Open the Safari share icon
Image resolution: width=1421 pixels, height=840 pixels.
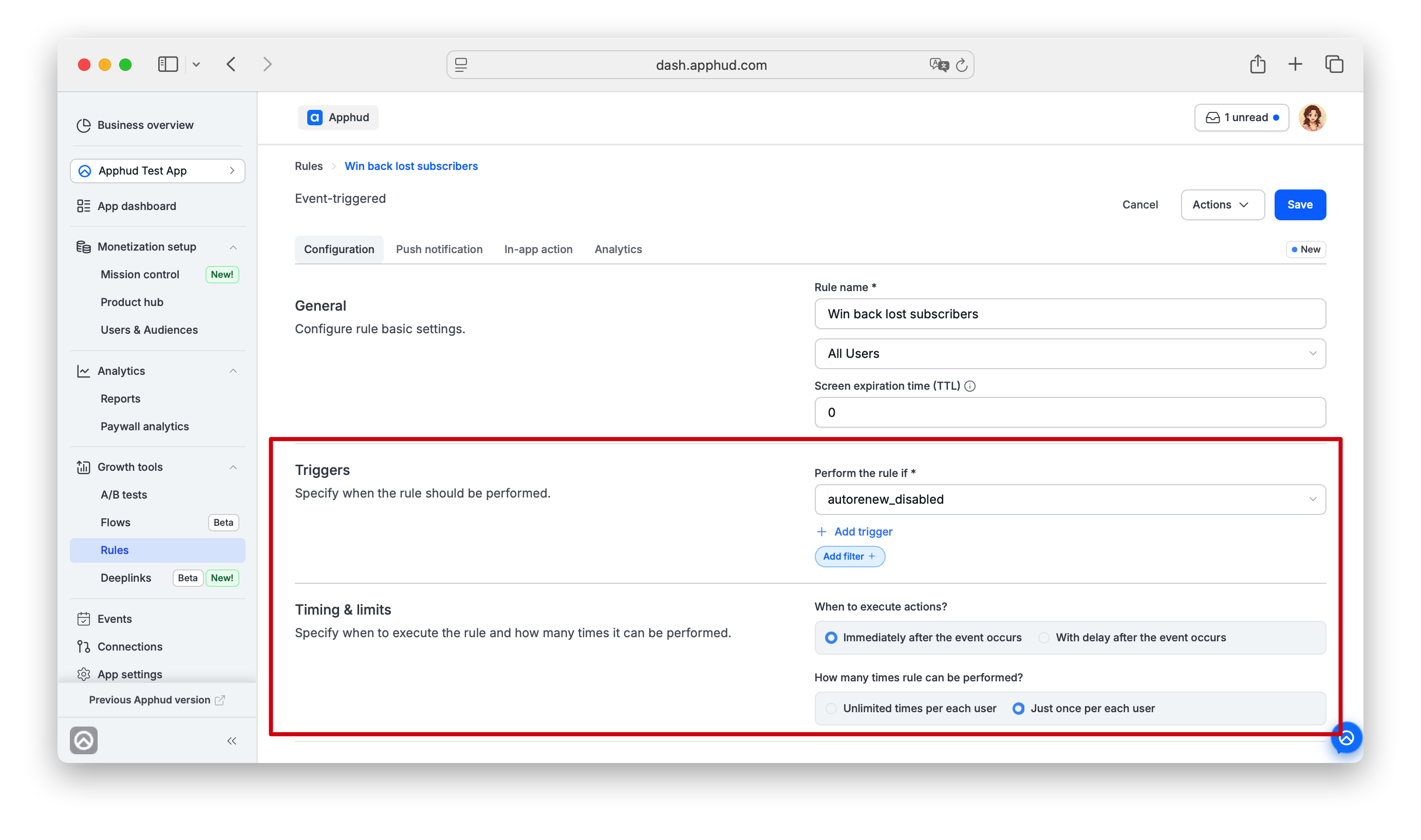point(1257,64)
